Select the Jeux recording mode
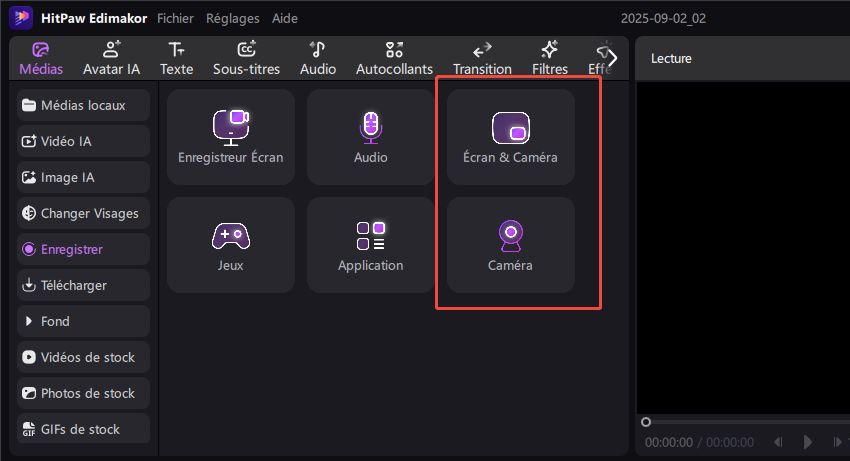The width and height of the screenshot is (850, 461). point(230,244)
